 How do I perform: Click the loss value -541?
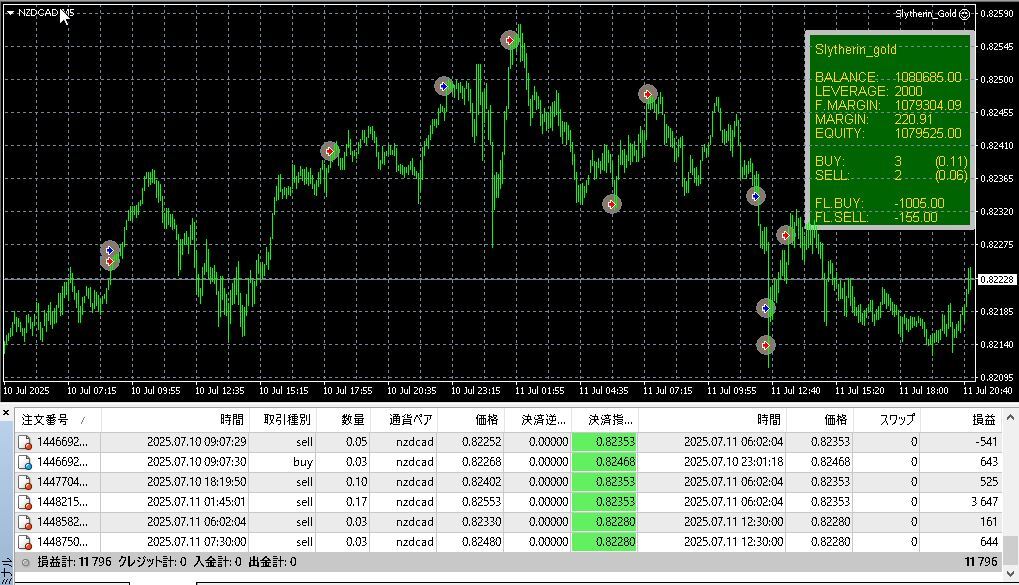tap(986, 442)
